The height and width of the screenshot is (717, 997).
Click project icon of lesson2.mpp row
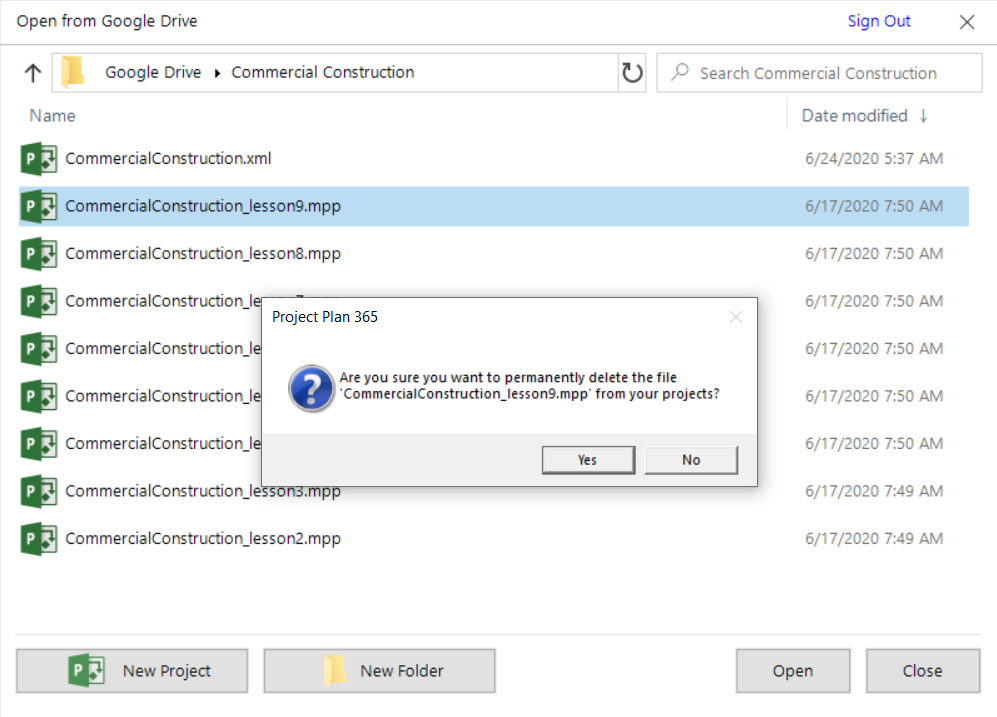(x=39, y=539)
